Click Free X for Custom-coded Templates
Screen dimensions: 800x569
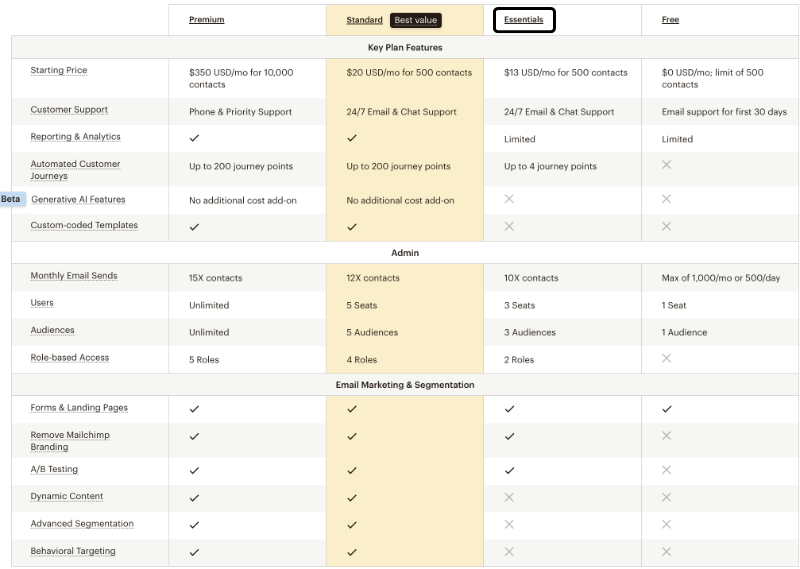[x=666, y=226]
